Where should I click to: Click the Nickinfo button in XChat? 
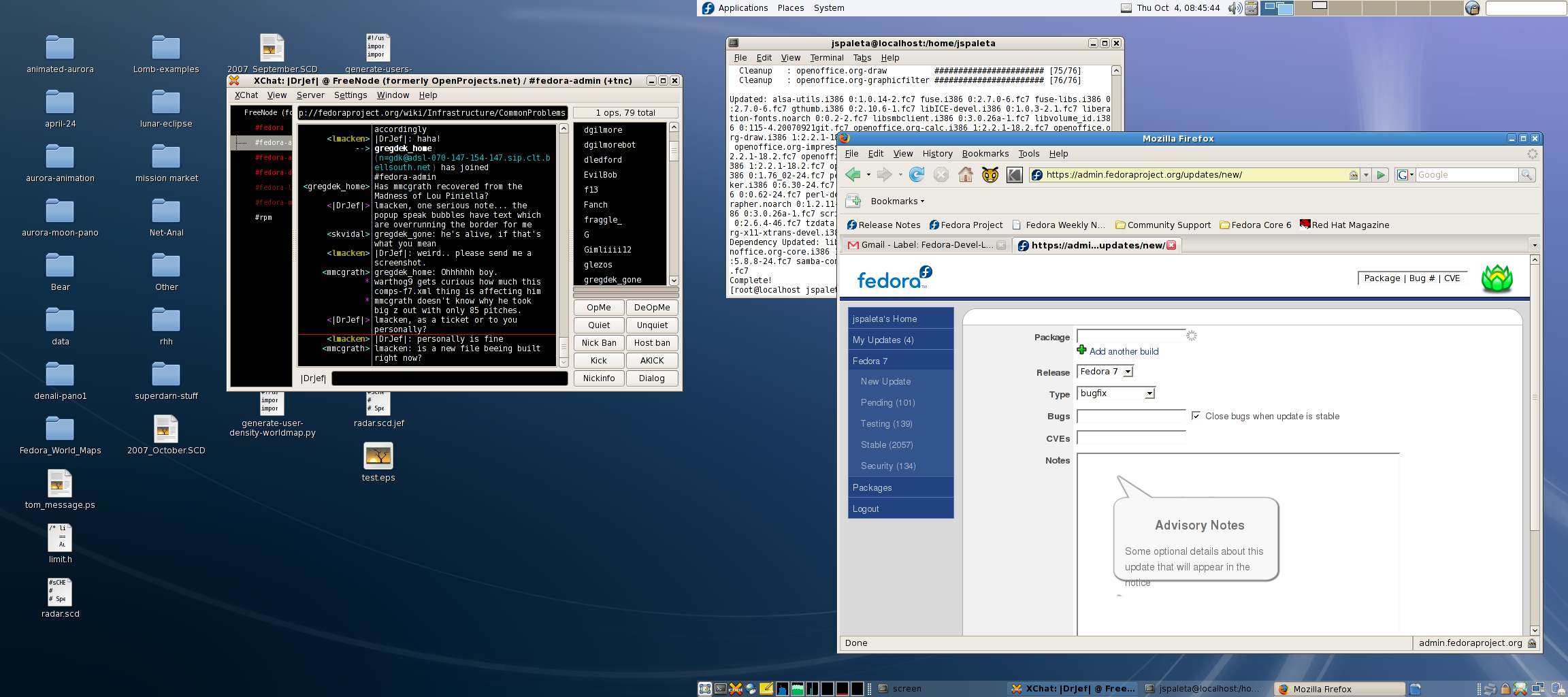(x=599, y=378)
